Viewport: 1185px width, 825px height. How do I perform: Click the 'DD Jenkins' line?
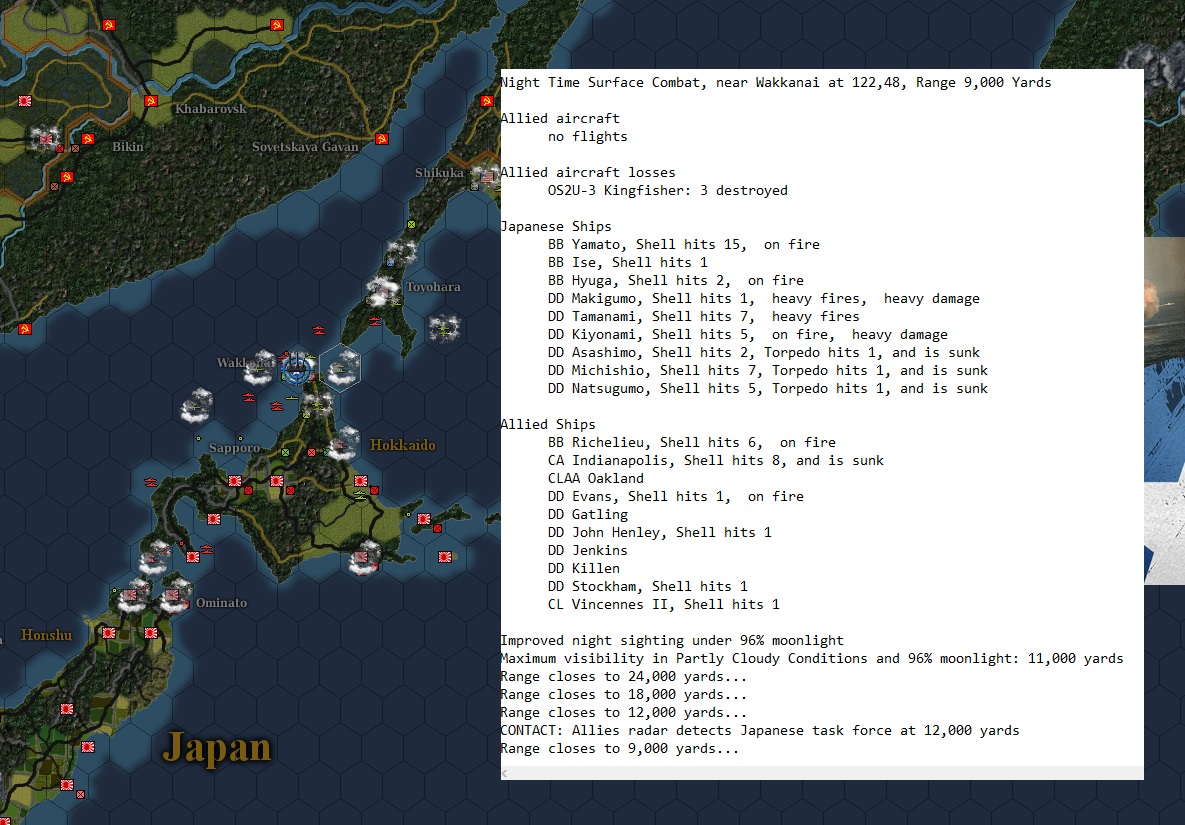point(587,551)
